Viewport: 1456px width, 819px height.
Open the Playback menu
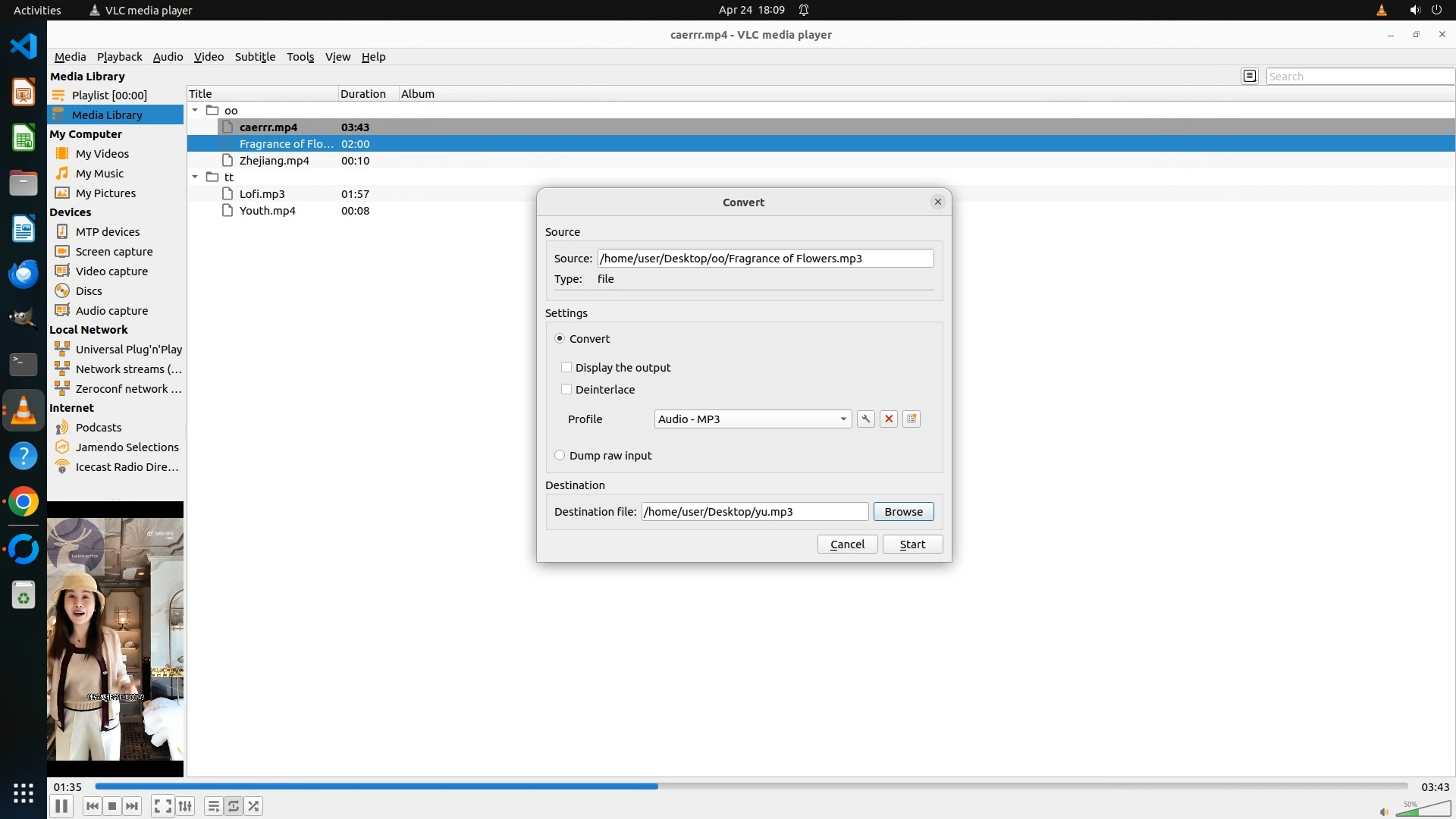coord(119,57)
